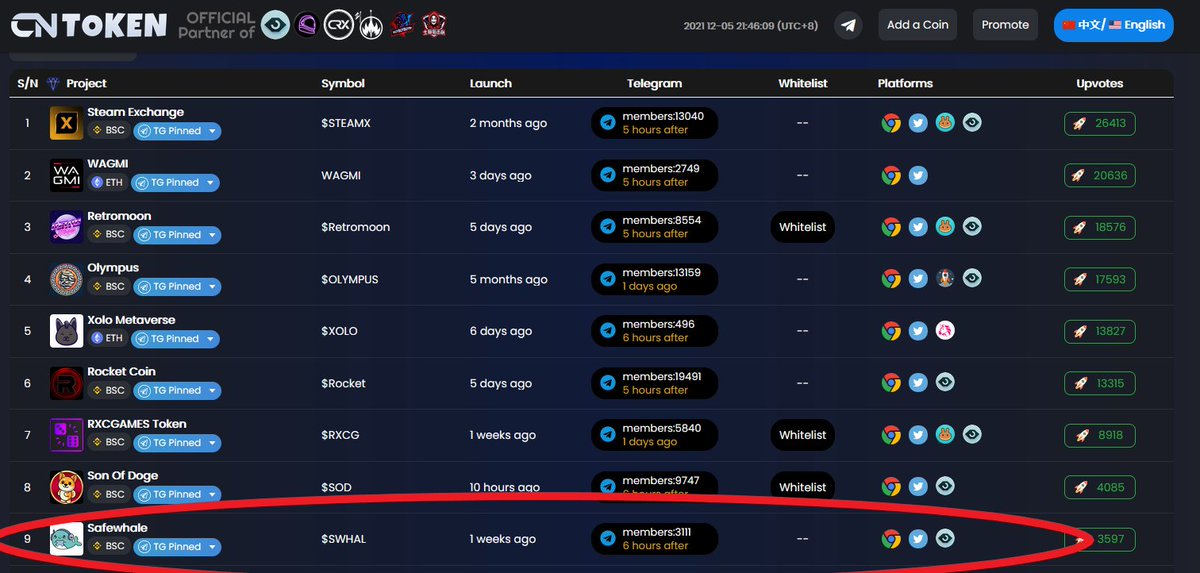Click the Promote button
Image resolution: width=1200 pixels, height=573 pixels.
pyautogui.click(x=1005, y=25)
